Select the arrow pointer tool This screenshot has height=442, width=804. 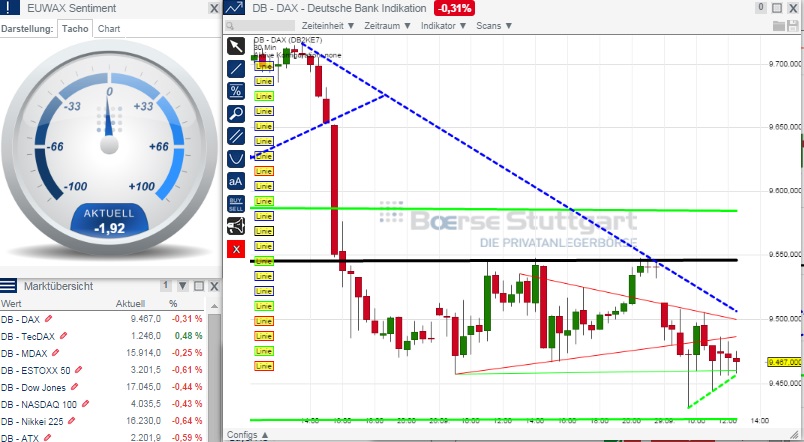[236, 46]
